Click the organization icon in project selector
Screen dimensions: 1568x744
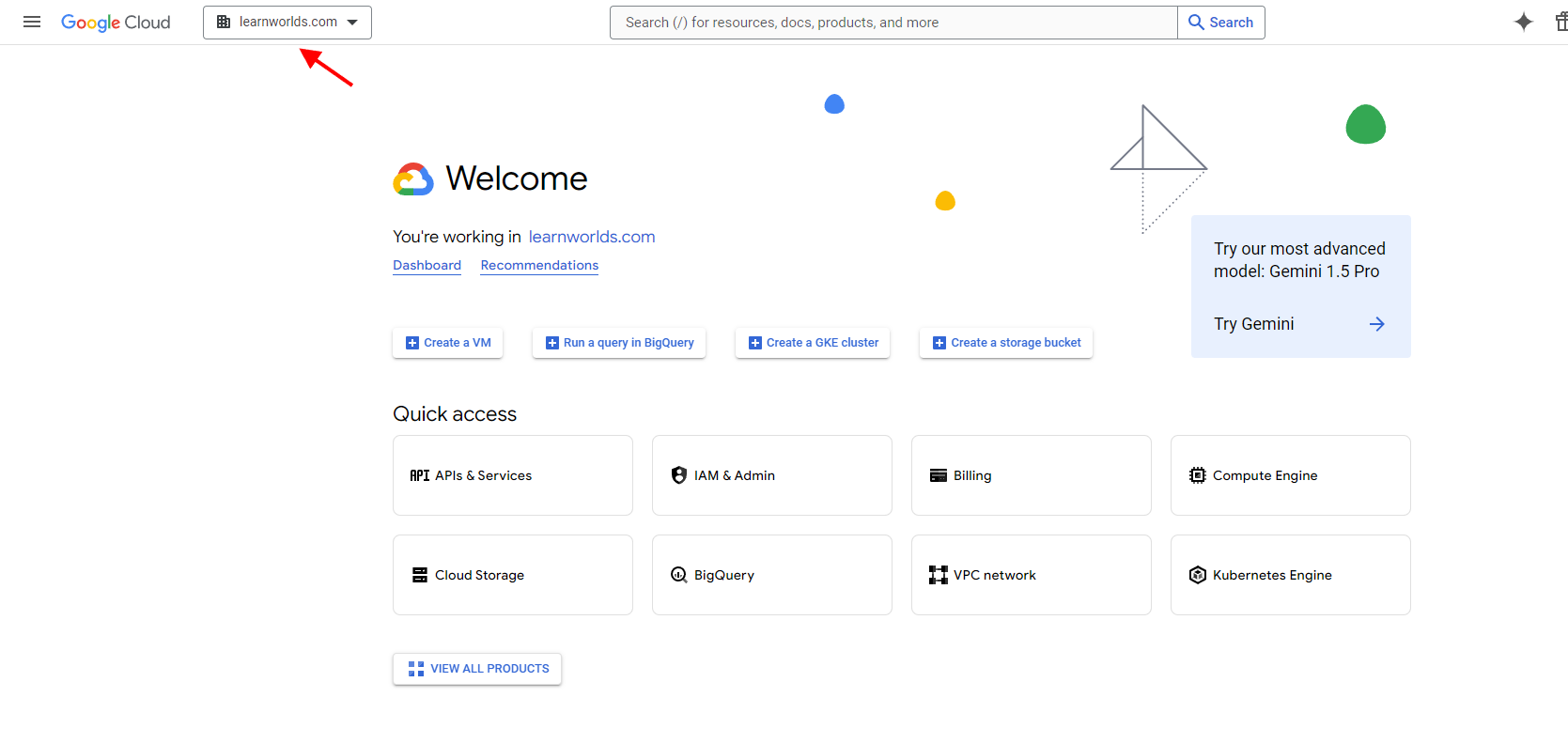(x=224, y=22)
